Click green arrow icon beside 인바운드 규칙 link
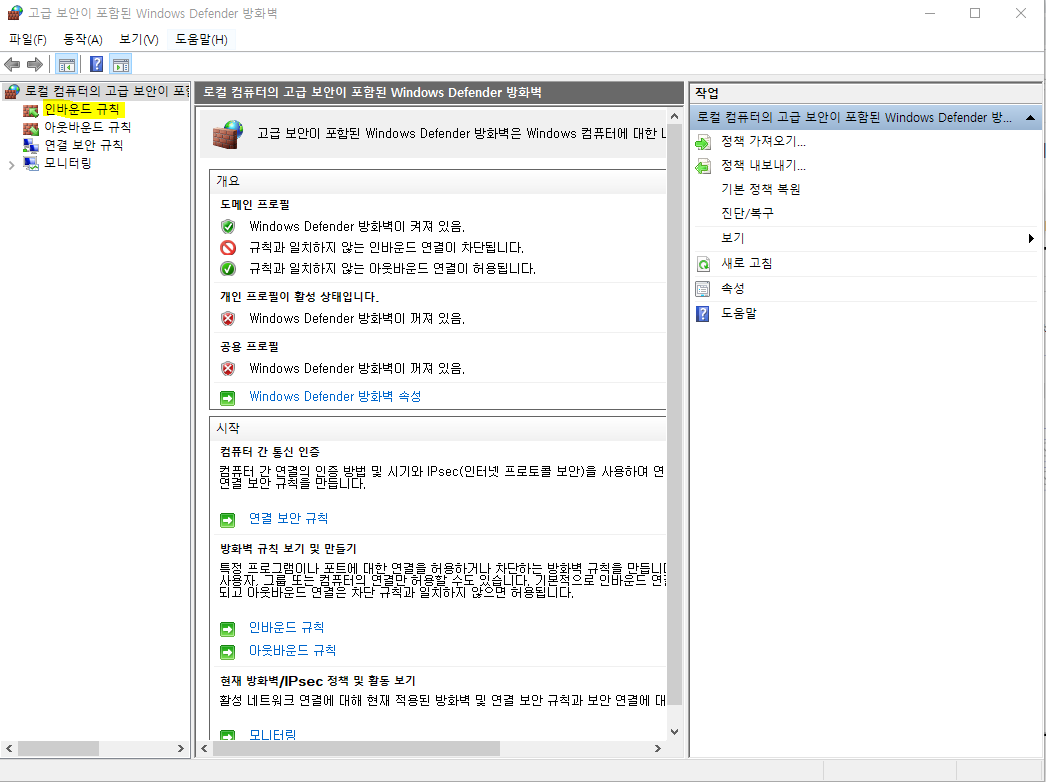This screenshot has width=1046, height=782. tap(227, 629)
